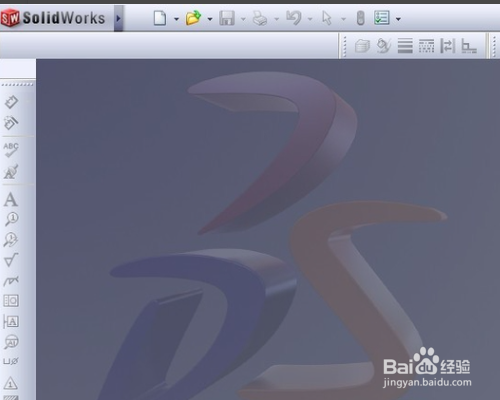Click the Line Style icon

(427, 46)
